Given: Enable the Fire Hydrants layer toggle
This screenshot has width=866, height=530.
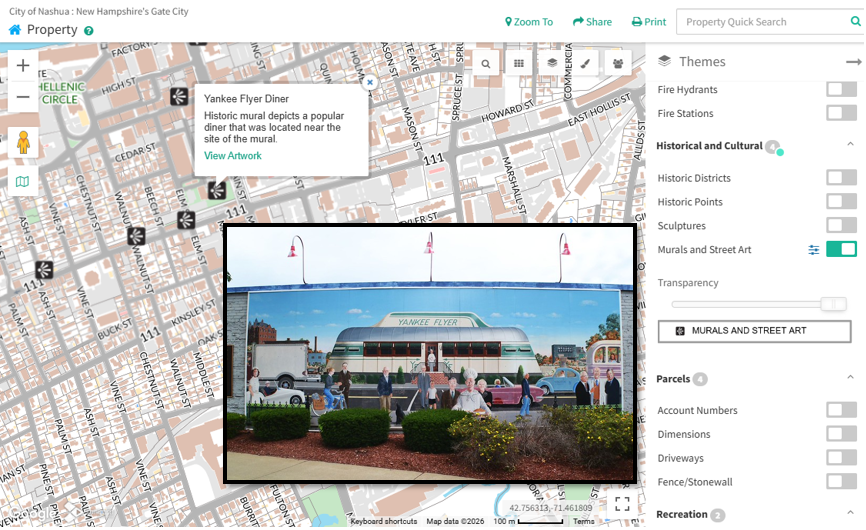Looking at the screenshot, I should (842, 89).
